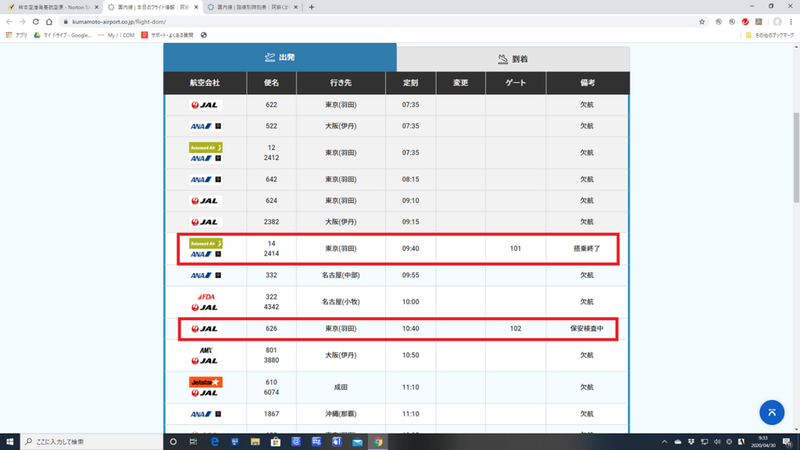
Task: Open Mail app from taskbar
Action: [357, 442]
